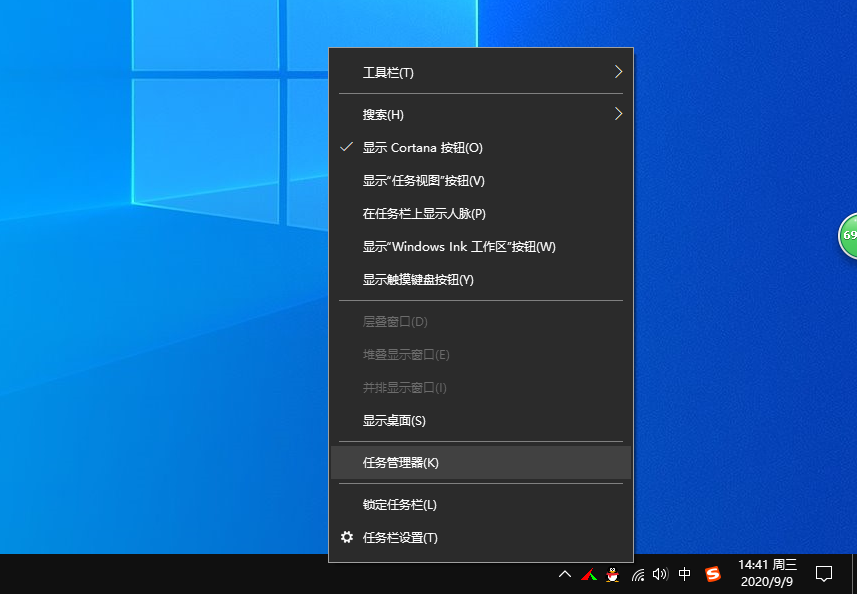Click the gear icon beside 任务栏设置
Viewport: 857px width, 594px height.
pos(347,537)
